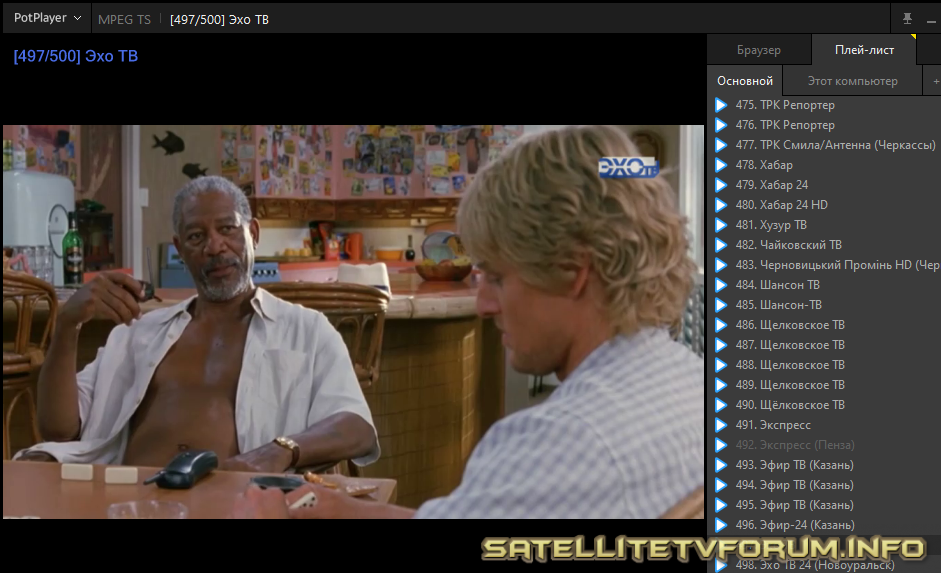The height and width of the screenshot is (573, 941).
Task: Click the title bar text [497/500] Эхо ТВ
Action: click(x=219, y=20)
